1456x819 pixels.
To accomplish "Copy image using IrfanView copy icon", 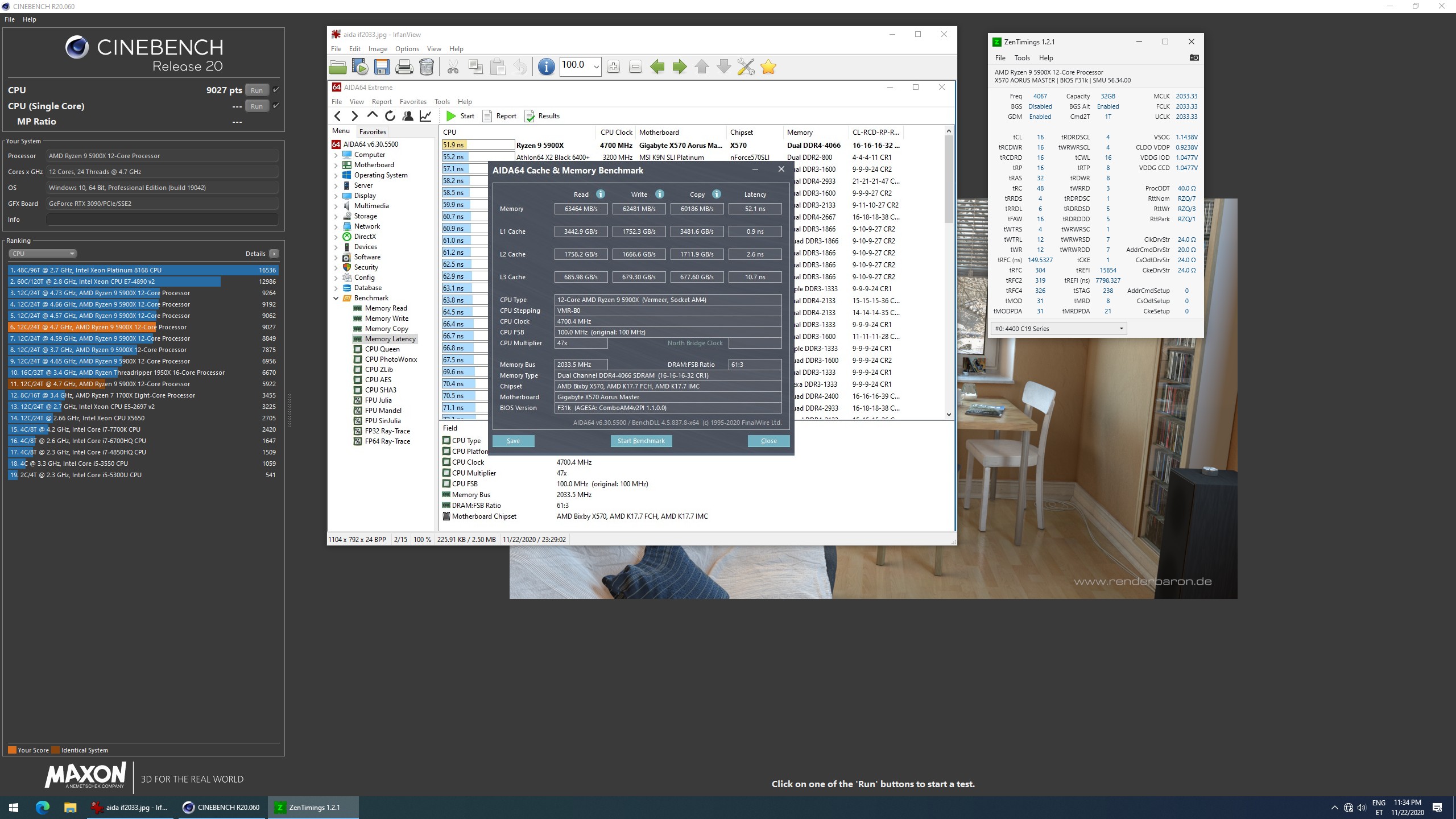I will (x=475, y=67).
